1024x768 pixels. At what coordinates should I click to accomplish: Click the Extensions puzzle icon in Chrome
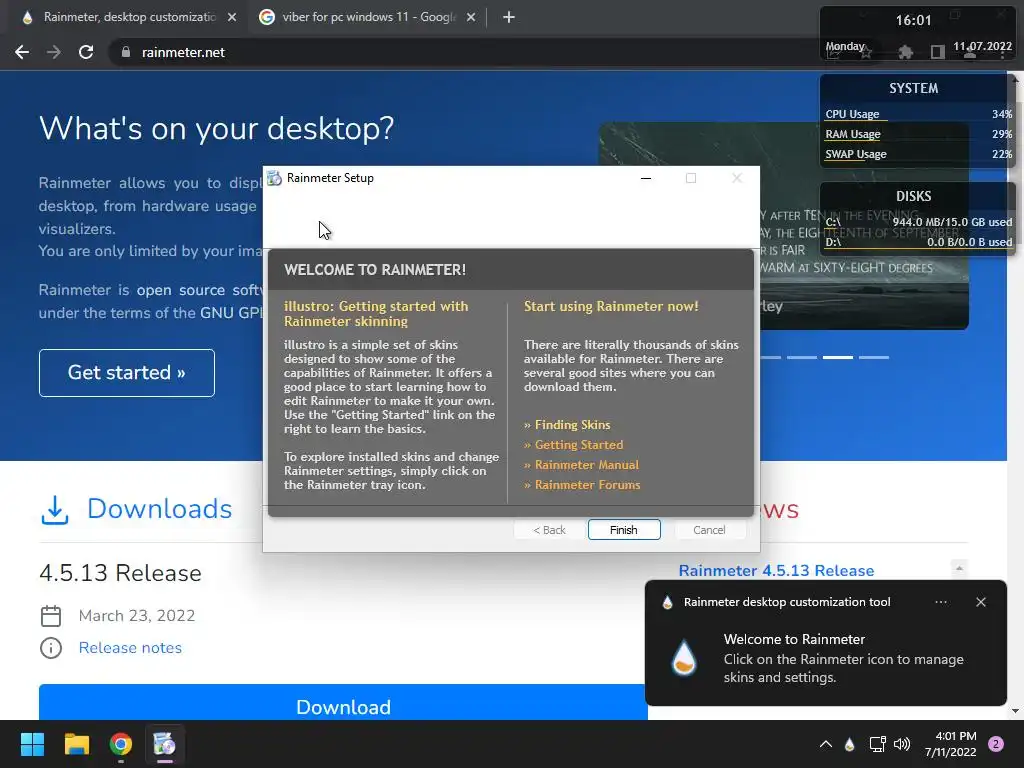[x=905, y=52]
